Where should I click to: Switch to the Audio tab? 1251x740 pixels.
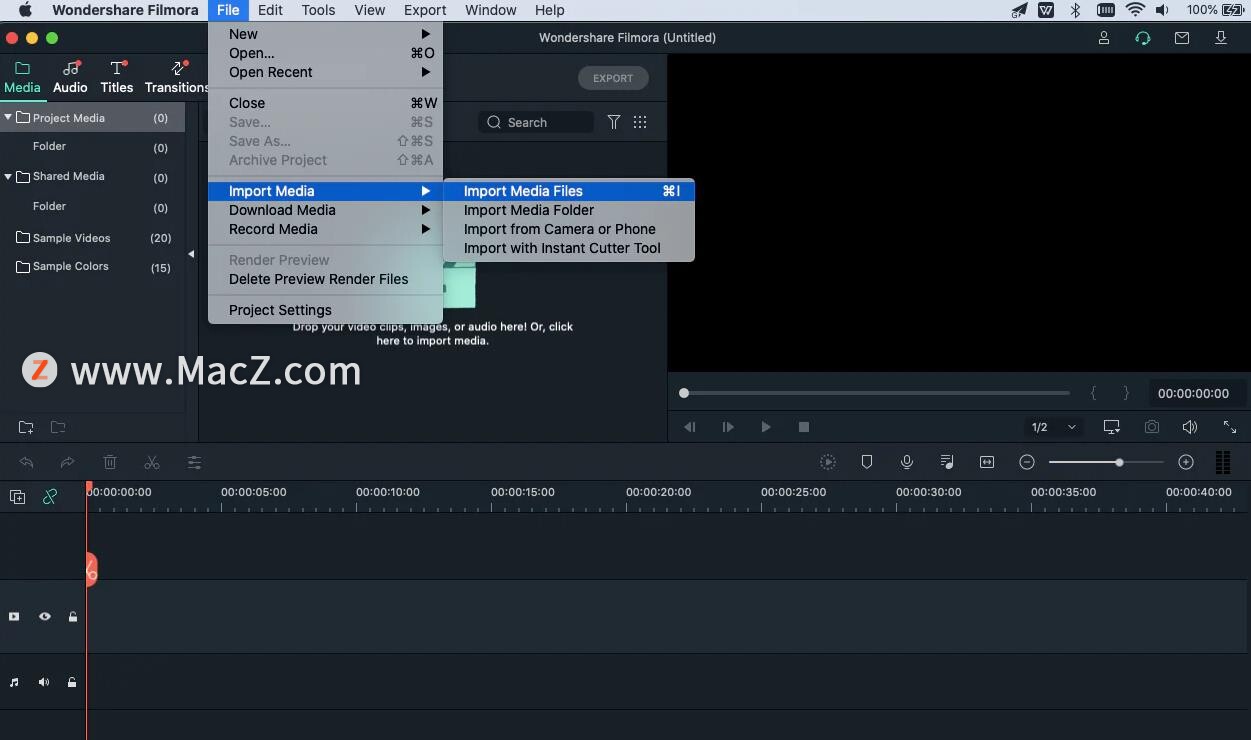[70, 77]
